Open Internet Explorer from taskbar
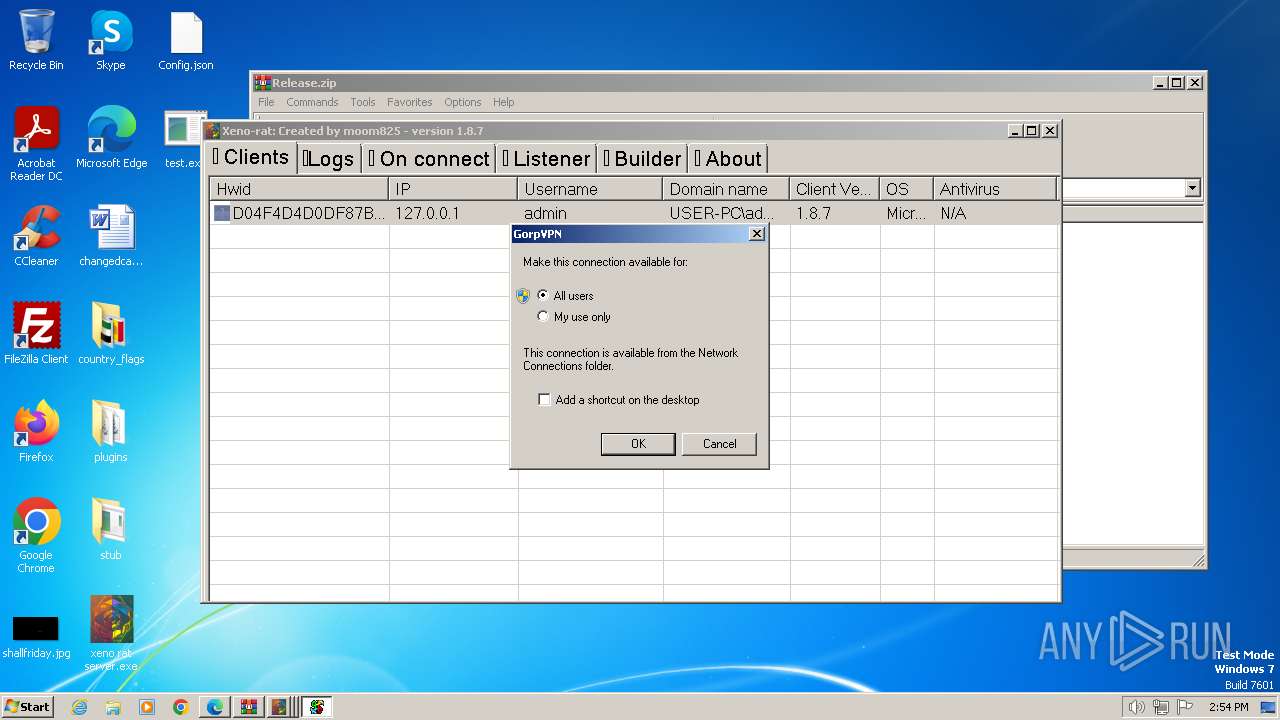1280x720 pixels. 79,707
